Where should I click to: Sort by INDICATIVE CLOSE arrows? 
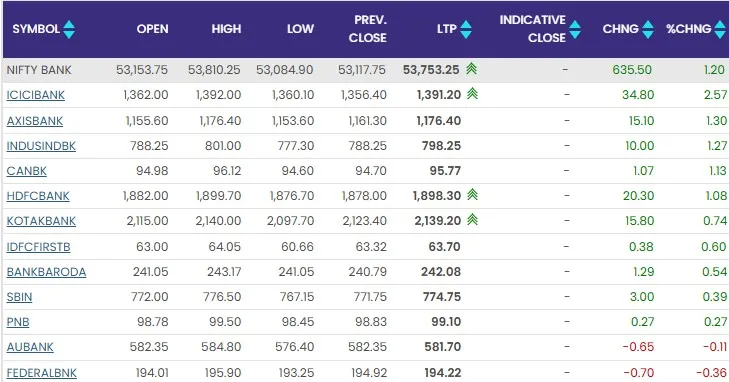[575, 29]
